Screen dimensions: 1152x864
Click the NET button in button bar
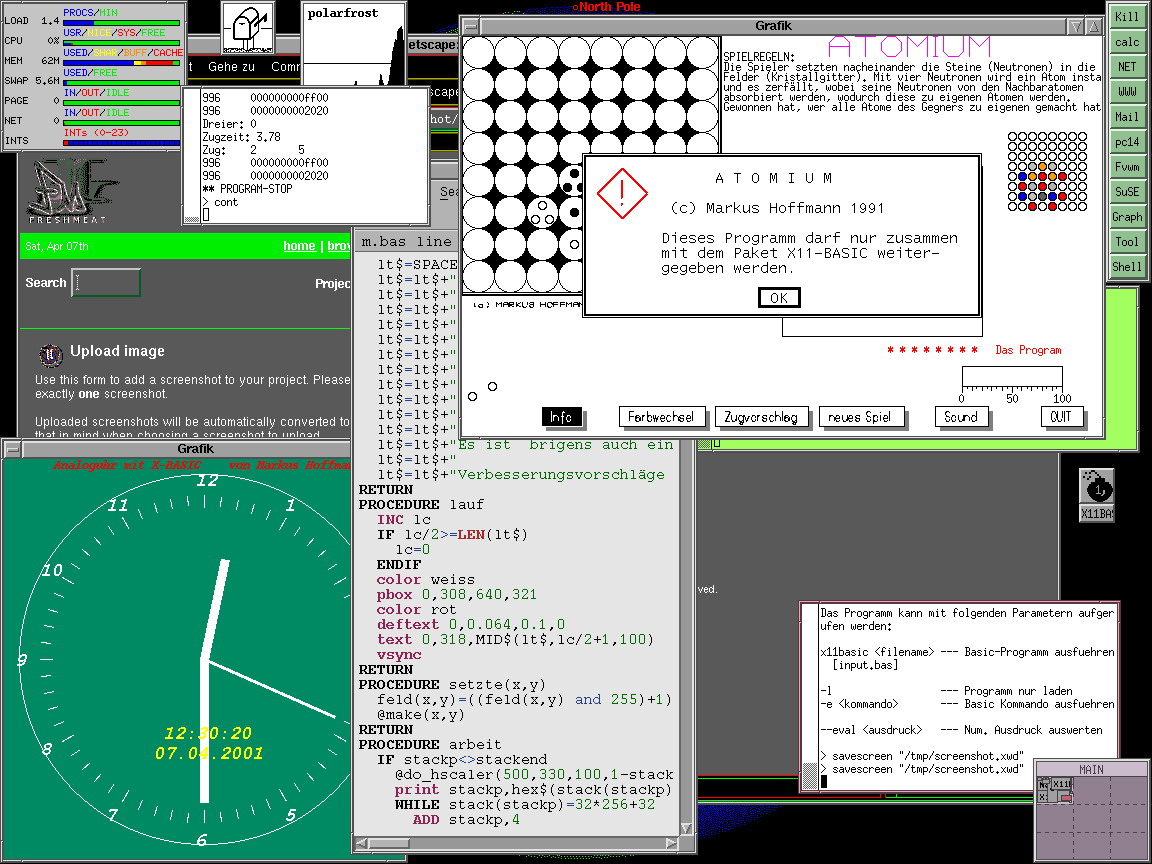(x=1127, y=67)
